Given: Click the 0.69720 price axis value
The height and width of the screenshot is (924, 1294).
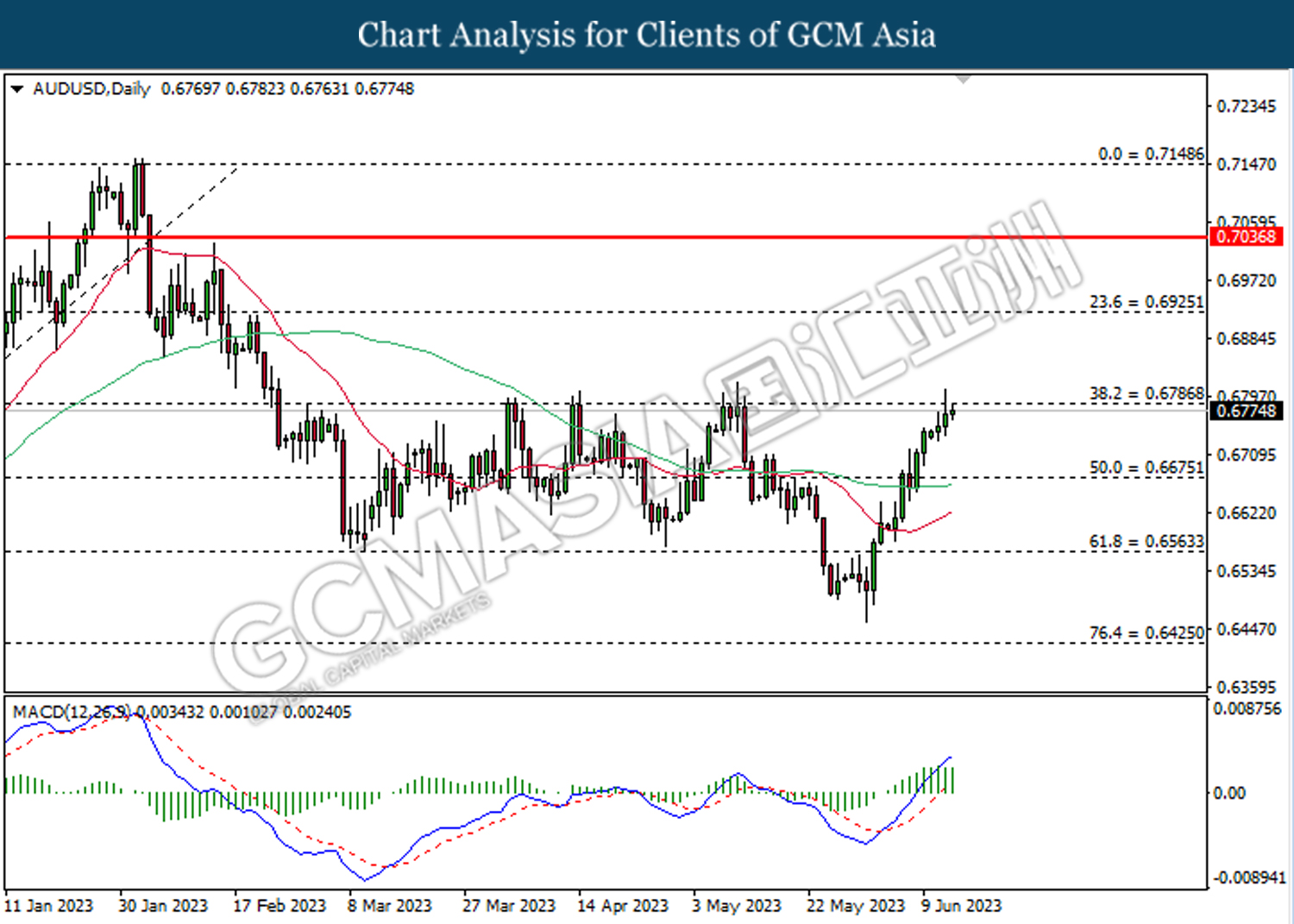Looking at the screenshot, I should (x=1246, y=280).
